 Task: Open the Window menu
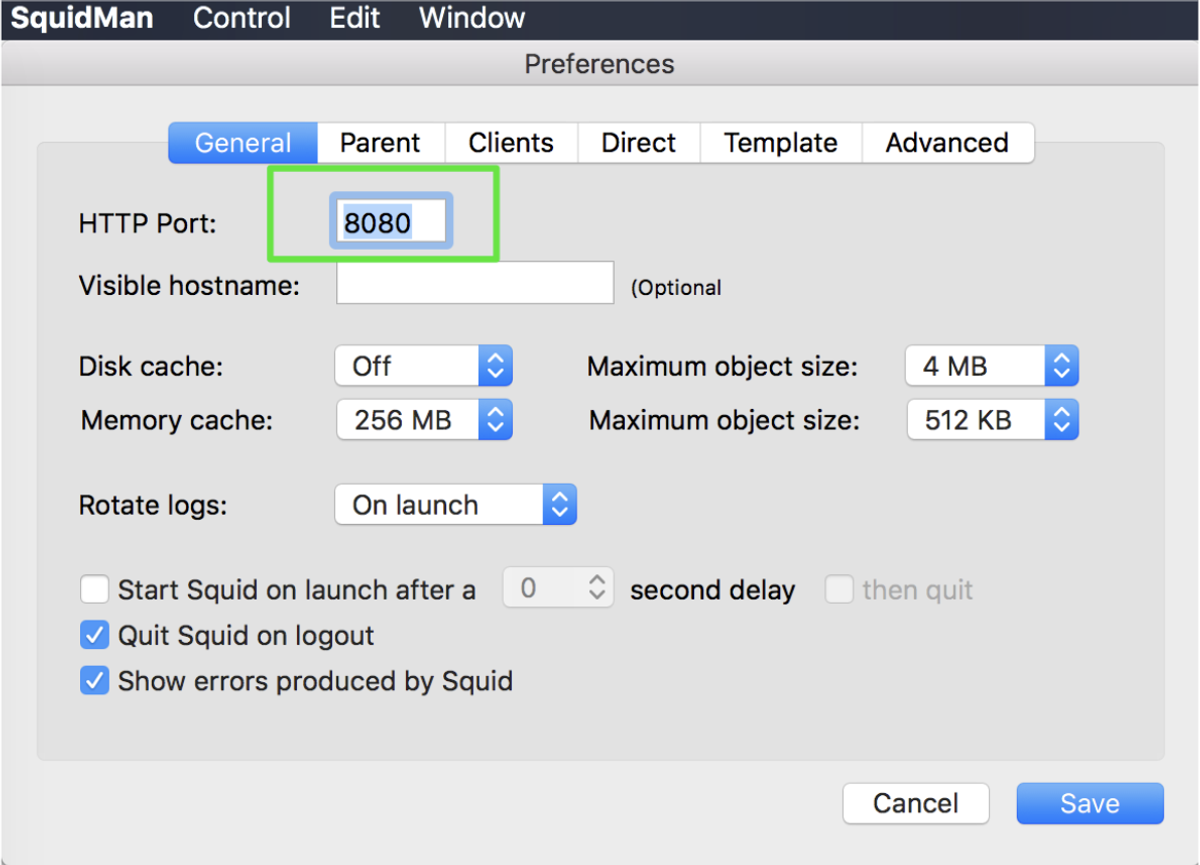(472, 18)
